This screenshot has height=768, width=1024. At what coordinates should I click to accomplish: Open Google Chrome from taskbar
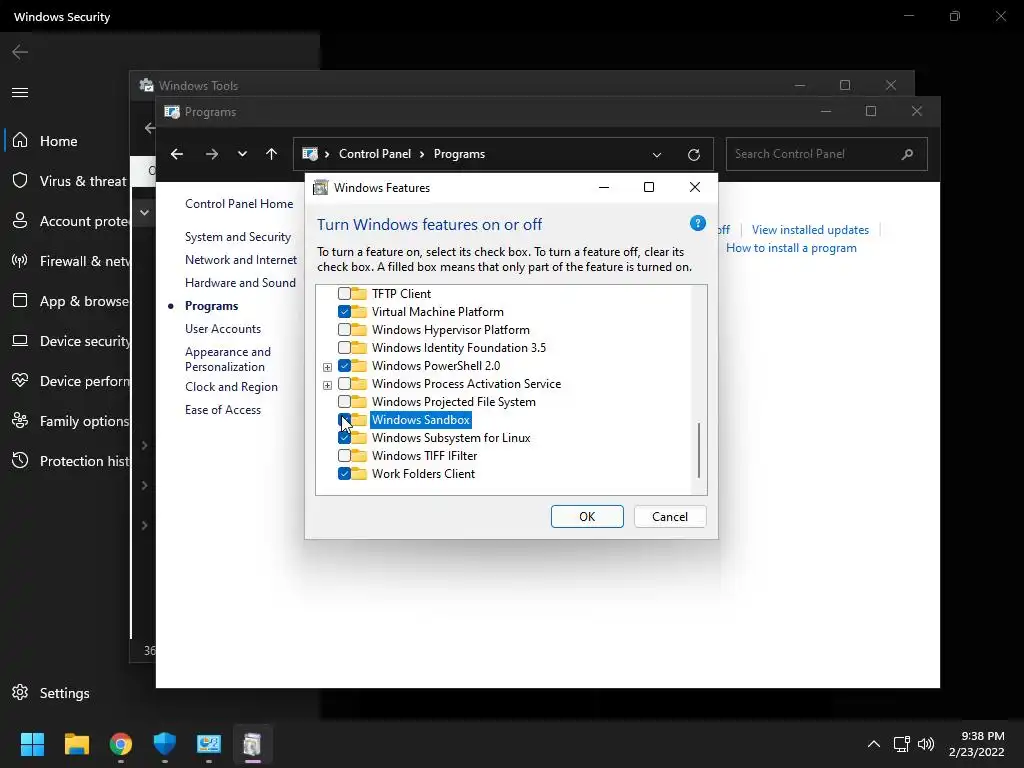pos(121,744)
